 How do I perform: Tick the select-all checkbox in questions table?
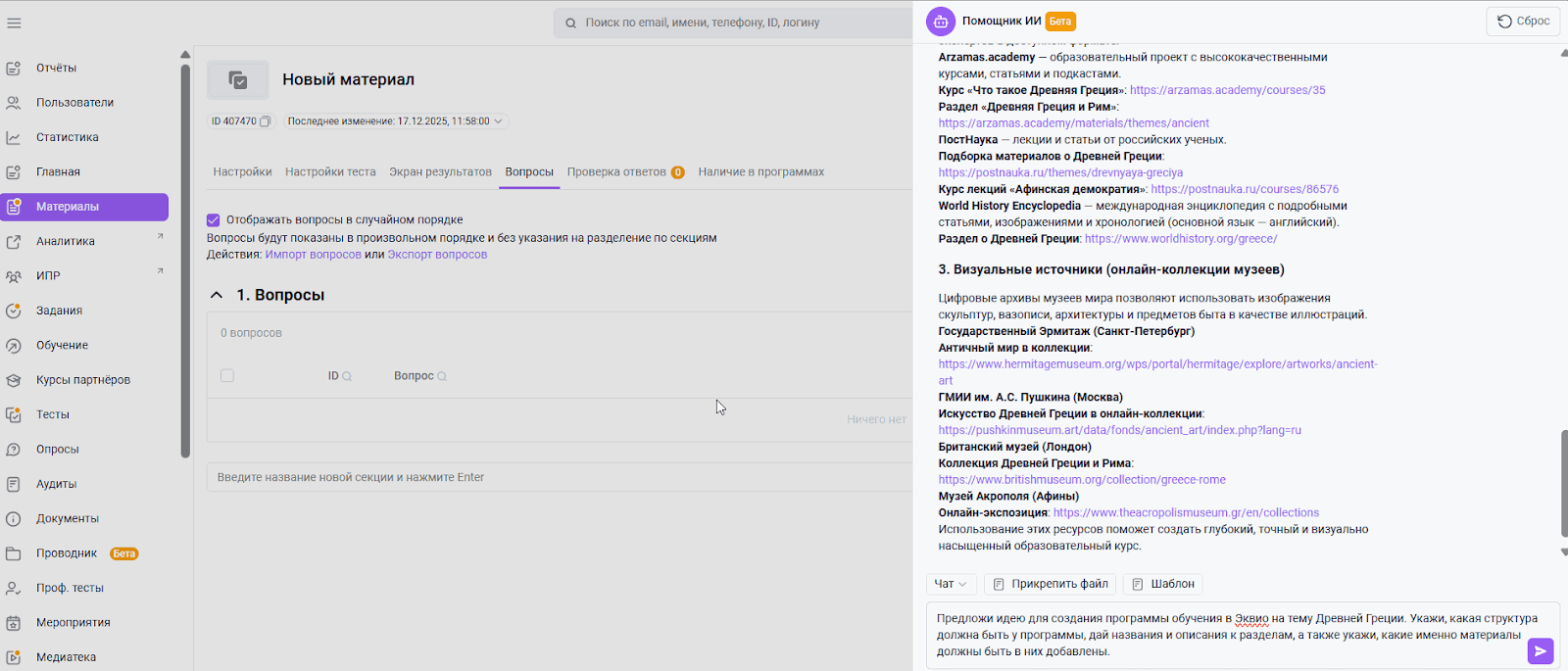click(x=227, y=376)
